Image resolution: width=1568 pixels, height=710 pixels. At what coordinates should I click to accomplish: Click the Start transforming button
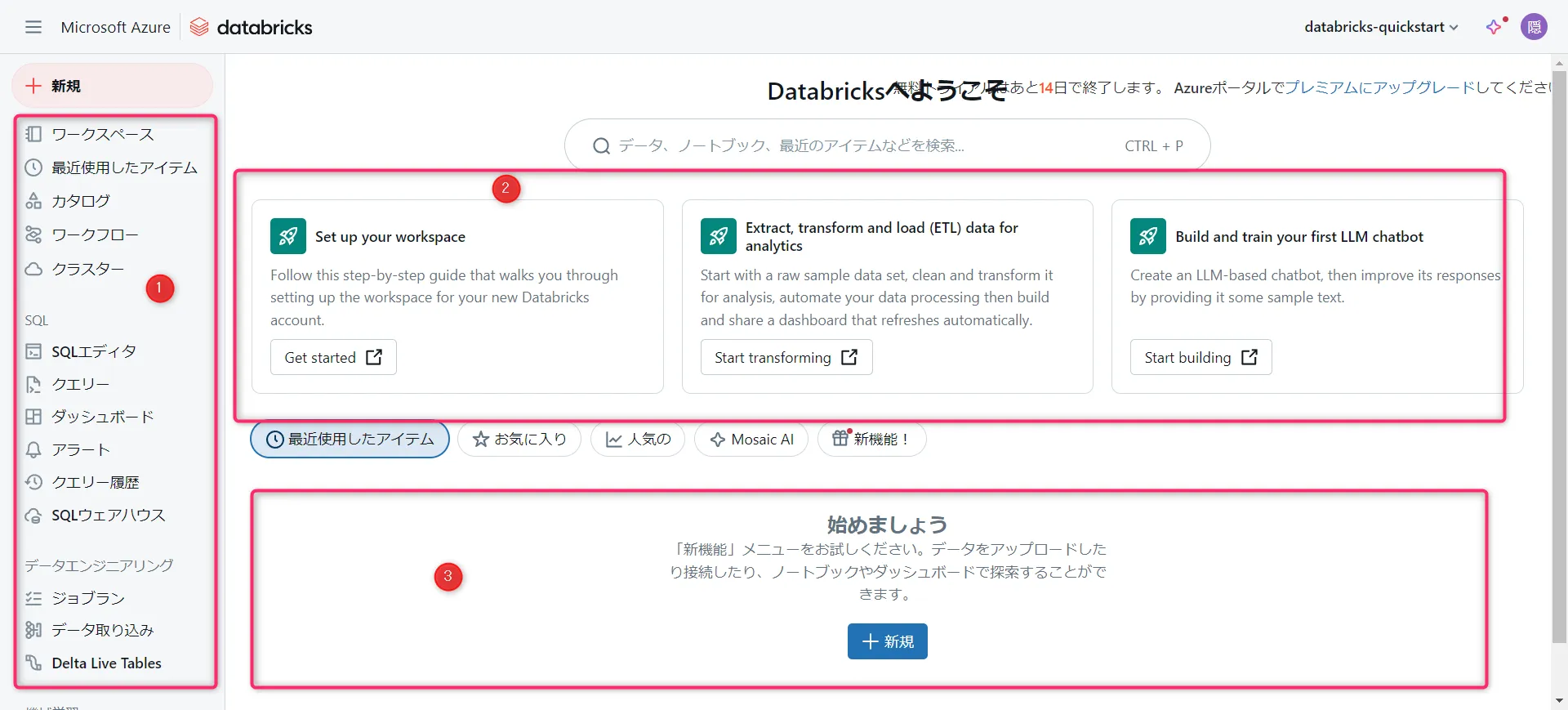(x=786, y=357)
